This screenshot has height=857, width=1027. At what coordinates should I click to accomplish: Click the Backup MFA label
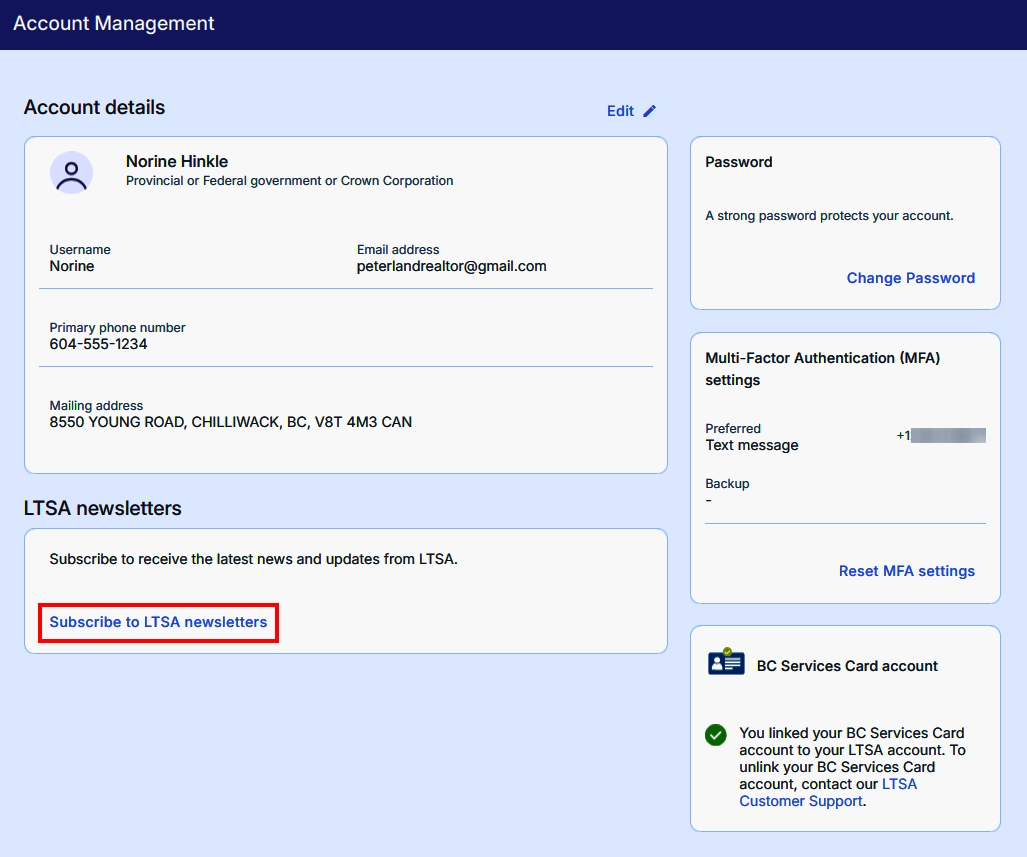[x=727, y=484]
